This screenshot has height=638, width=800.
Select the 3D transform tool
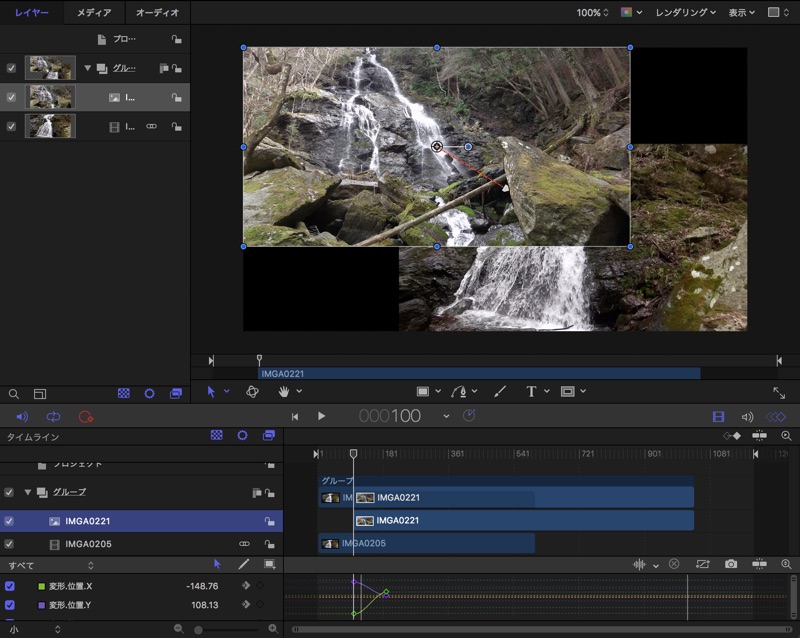tap(253, 392)
